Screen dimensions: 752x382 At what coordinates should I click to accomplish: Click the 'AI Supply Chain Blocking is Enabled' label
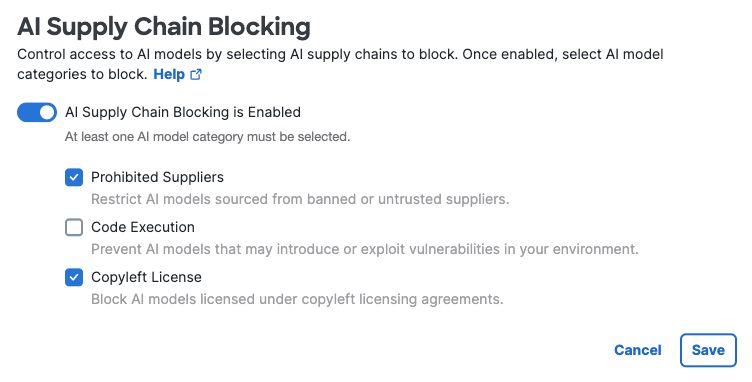coord(183,112)
